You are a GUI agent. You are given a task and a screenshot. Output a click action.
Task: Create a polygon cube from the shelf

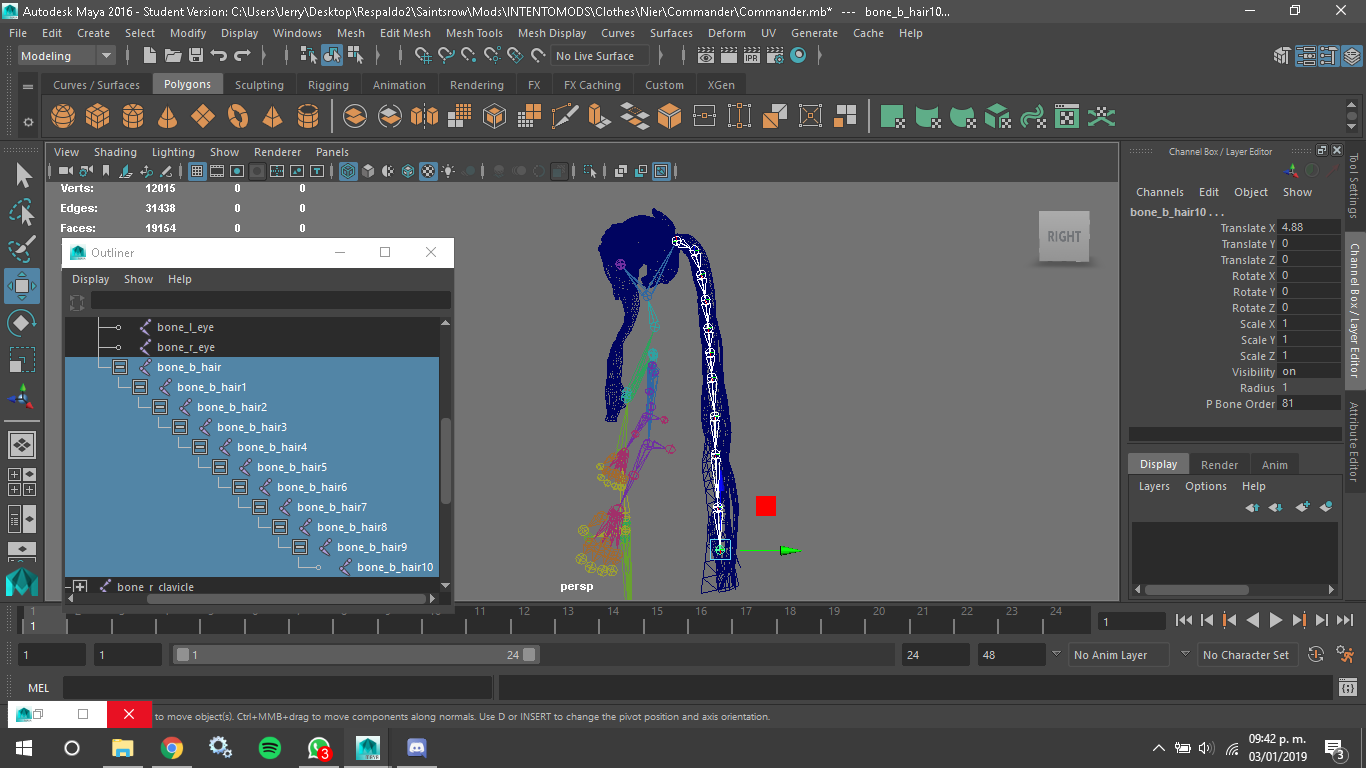click(x=98, y=116)
